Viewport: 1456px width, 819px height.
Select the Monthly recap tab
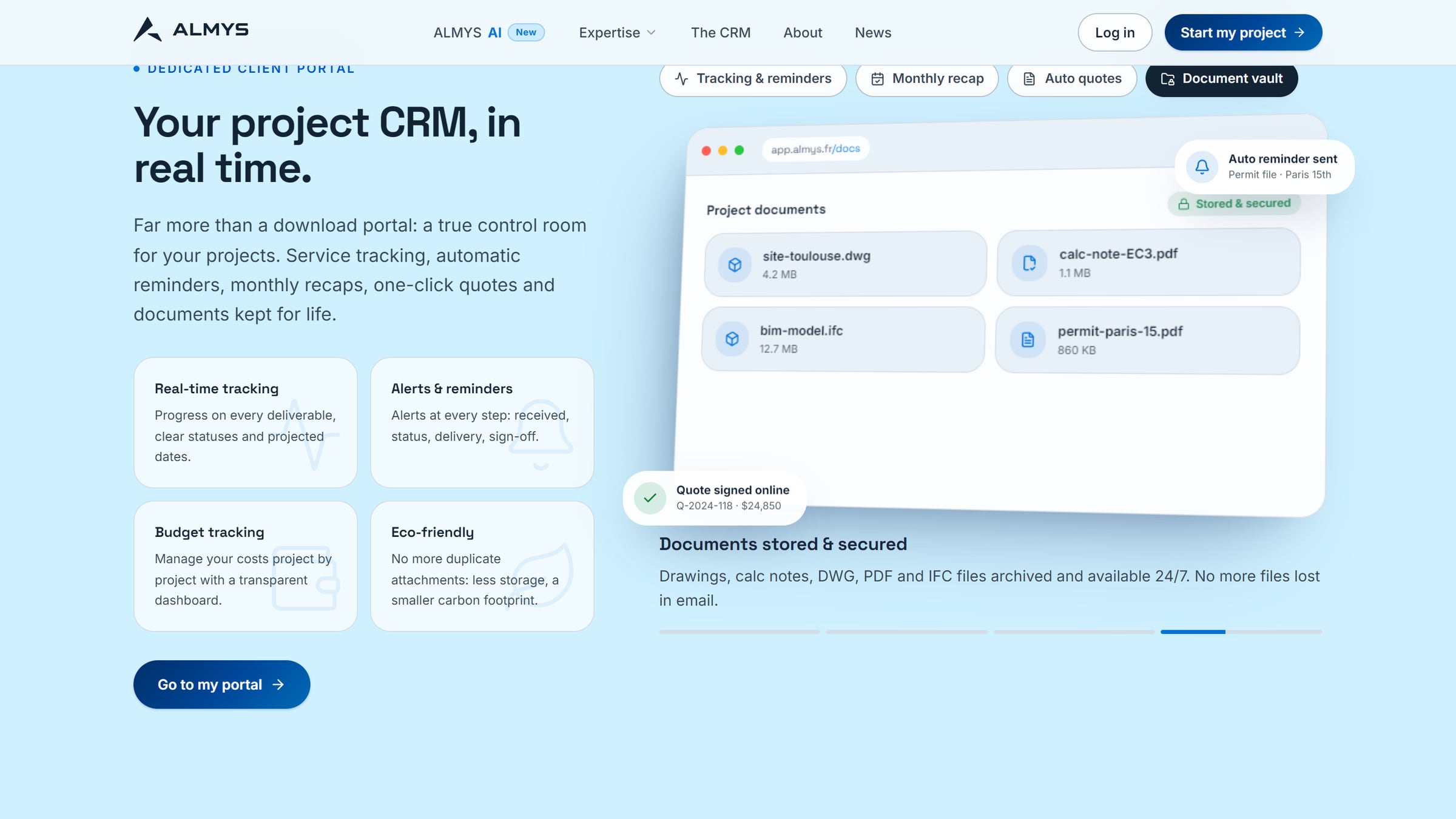point(927,79)
